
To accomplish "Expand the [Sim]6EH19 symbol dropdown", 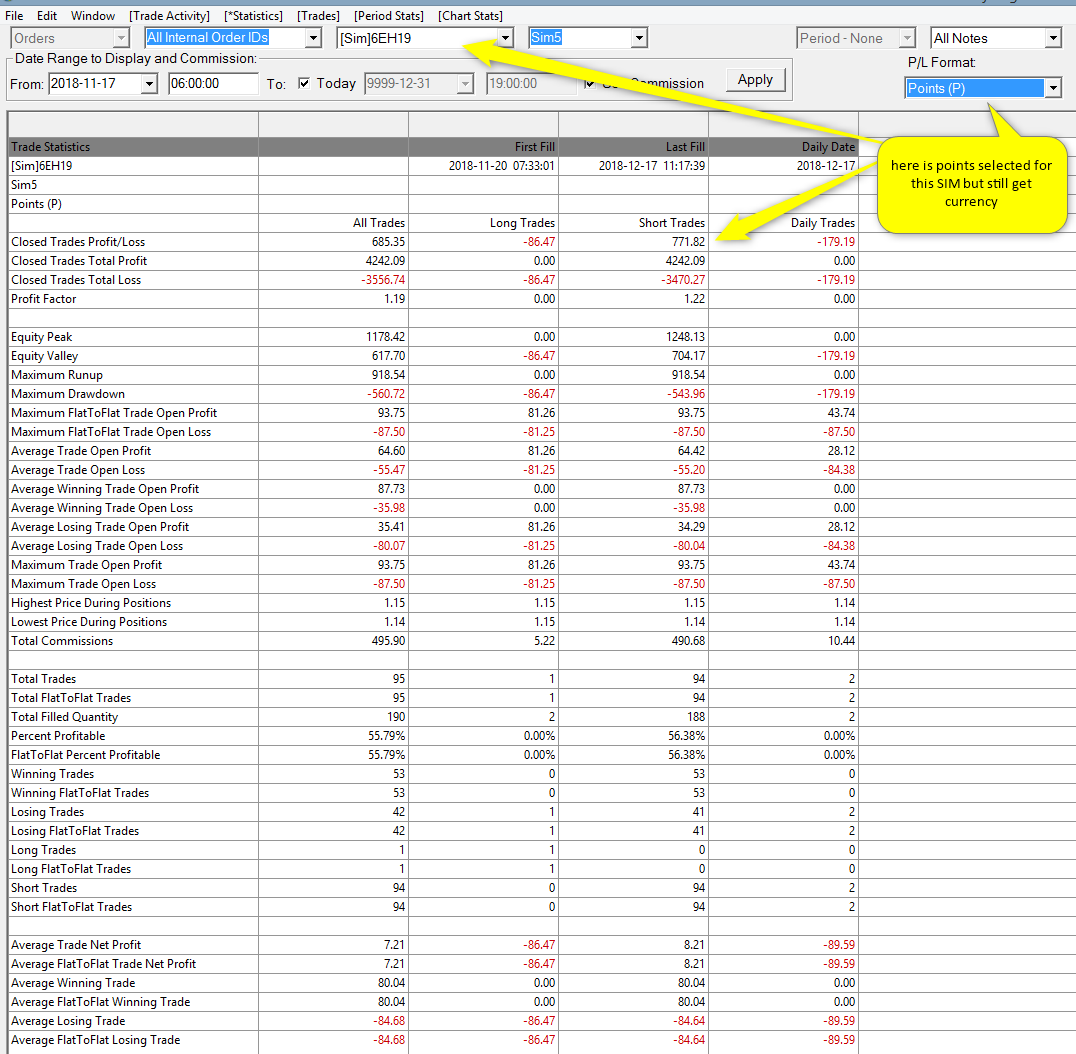I will coord(505,38).
